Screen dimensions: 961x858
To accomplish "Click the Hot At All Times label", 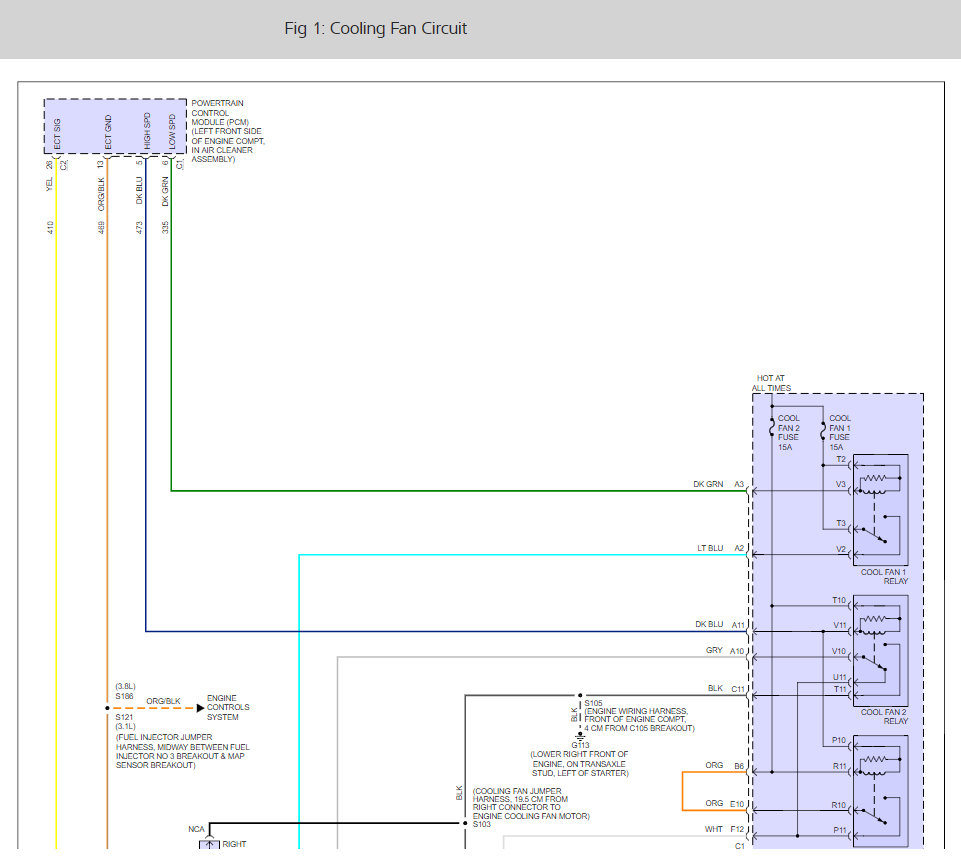I will tap(771, 383).
